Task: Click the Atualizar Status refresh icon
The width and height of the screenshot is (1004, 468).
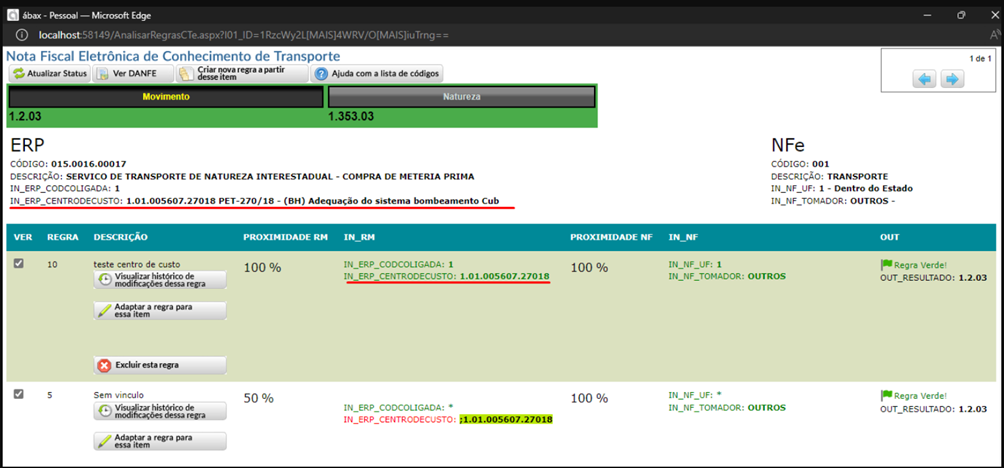Action: pyautogui.click(x=19, y=74)
